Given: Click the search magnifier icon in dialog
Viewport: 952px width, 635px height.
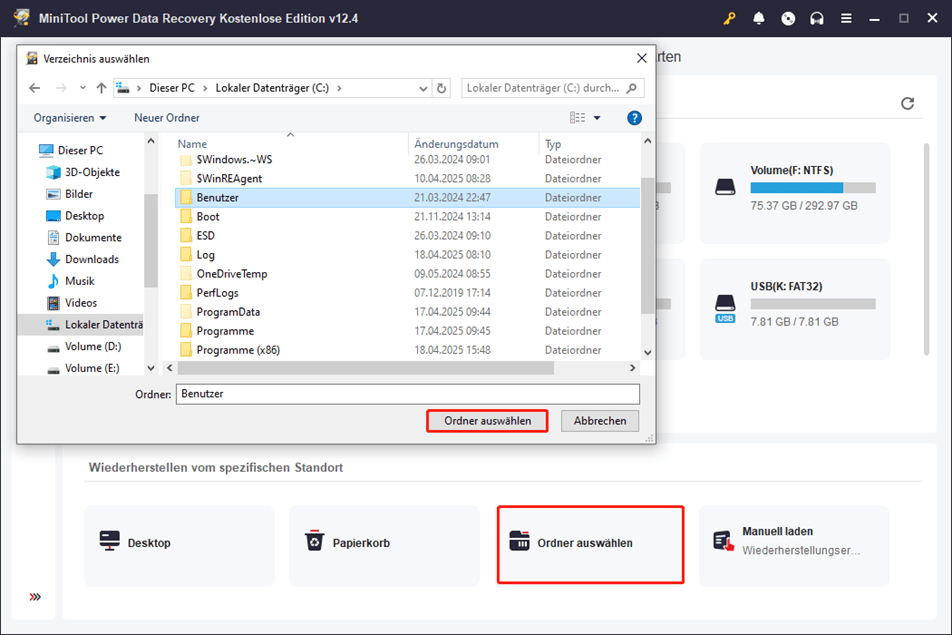Looking at the screenshot, I should [x=631, y=88].
